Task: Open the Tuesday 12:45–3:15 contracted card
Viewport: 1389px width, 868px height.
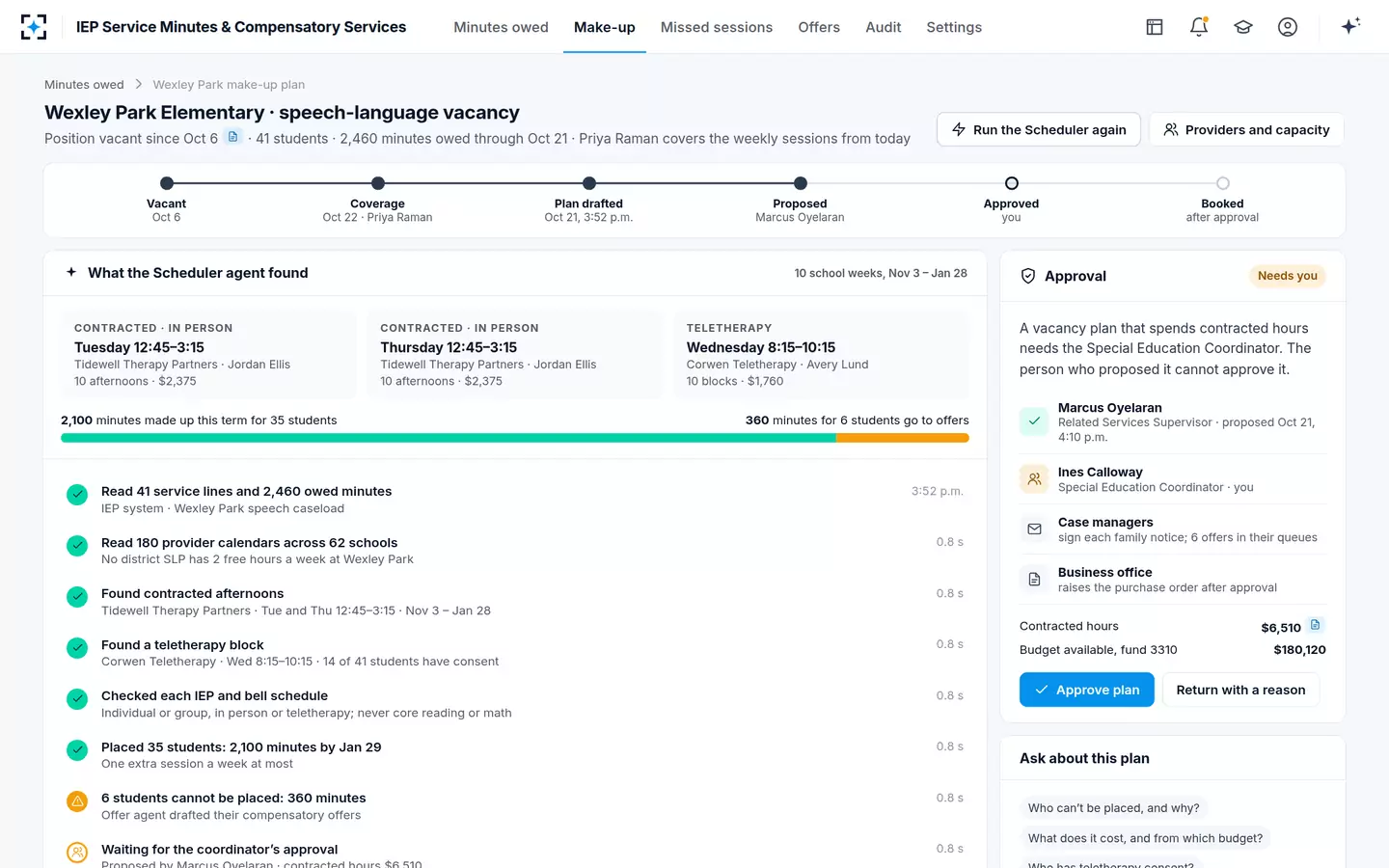Action: pyautogui.click(x=207, y=354)
